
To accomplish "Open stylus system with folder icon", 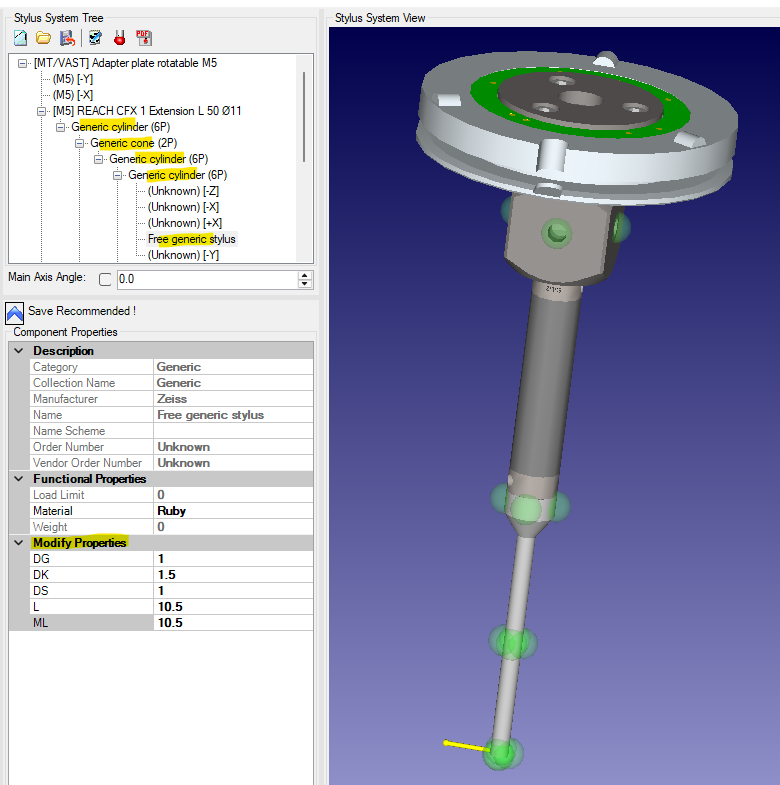I will coord(43,38).
